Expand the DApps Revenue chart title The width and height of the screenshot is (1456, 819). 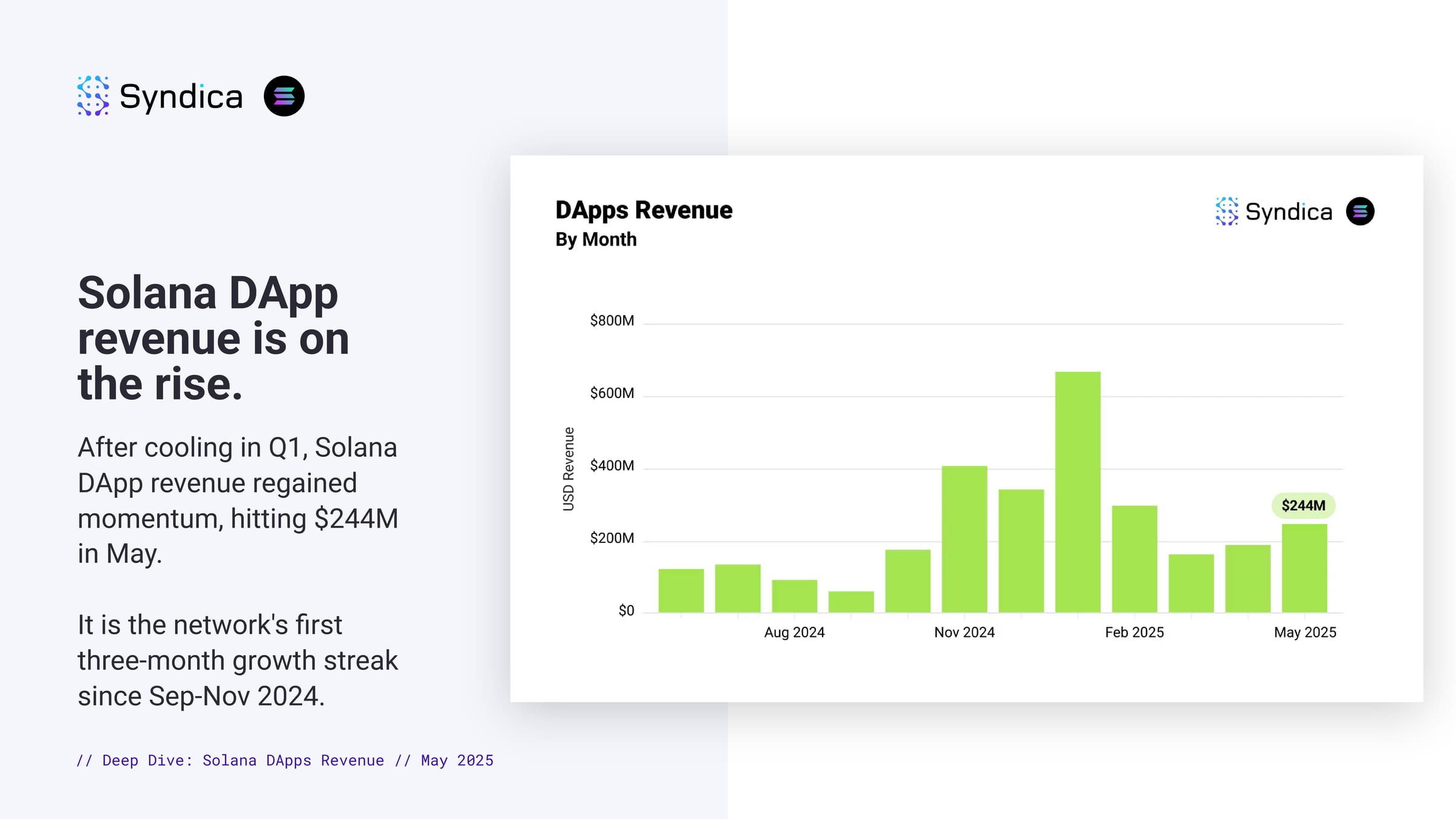coord(644,211)
